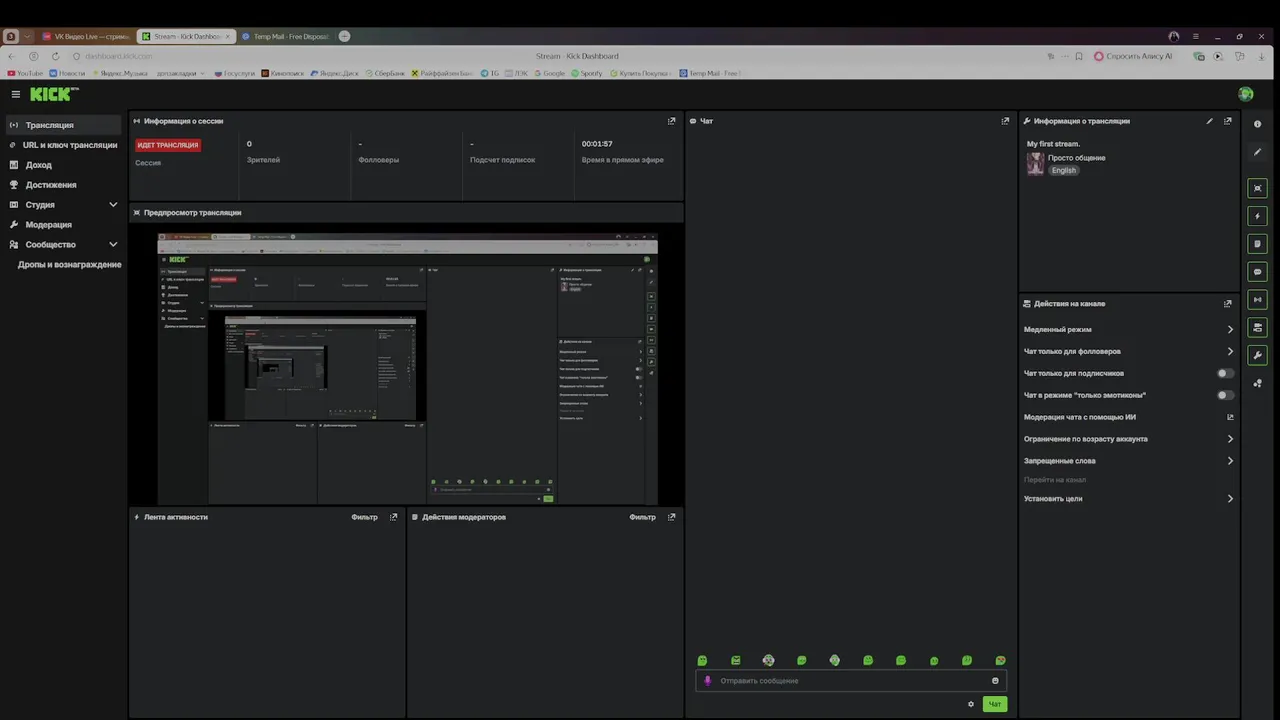Click the bottom dots icon in the right rail
The height and width of the screenshot is (720, 1280).
[x=1258, y=383]
